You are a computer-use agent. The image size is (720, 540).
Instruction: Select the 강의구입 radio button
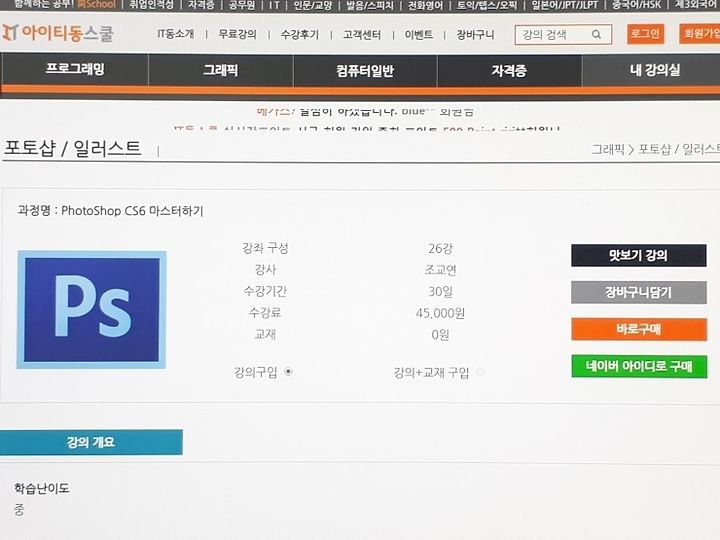288,371
